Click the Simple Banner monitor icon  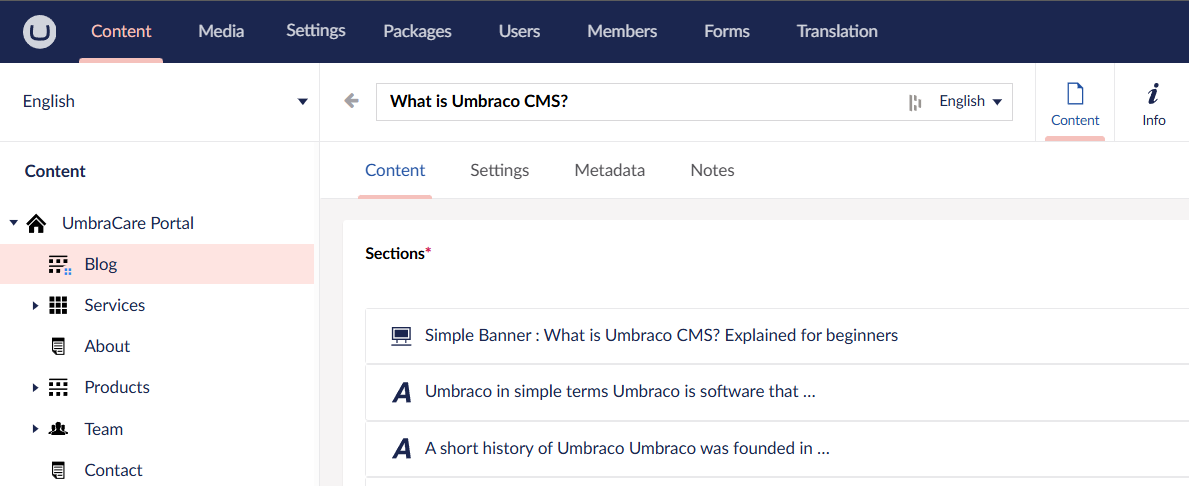[400, 335]
